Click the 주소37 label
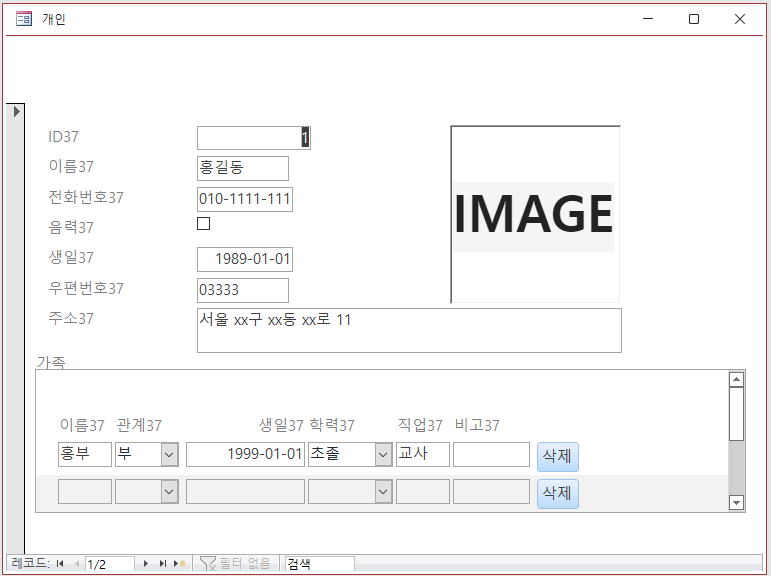The width and height of the screenshot is (771, 576). tap(71, 318)
